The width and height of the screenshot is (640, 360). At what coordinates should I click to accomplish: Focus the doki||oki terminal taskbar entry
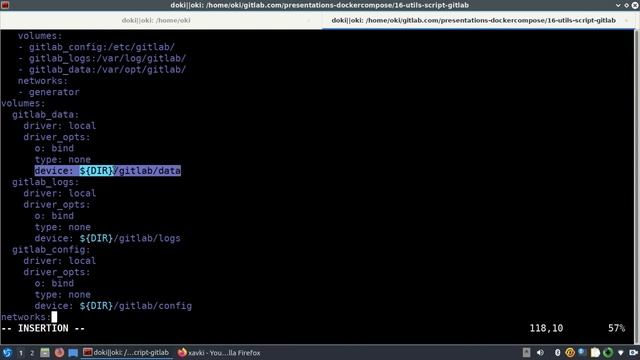[126, 353]
